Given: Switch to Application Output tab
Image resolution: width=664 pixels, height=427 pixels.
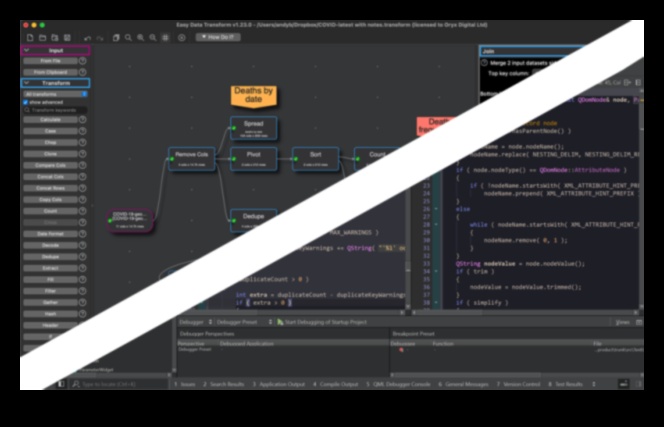Looking at the screenshot, I should (281, 383).
